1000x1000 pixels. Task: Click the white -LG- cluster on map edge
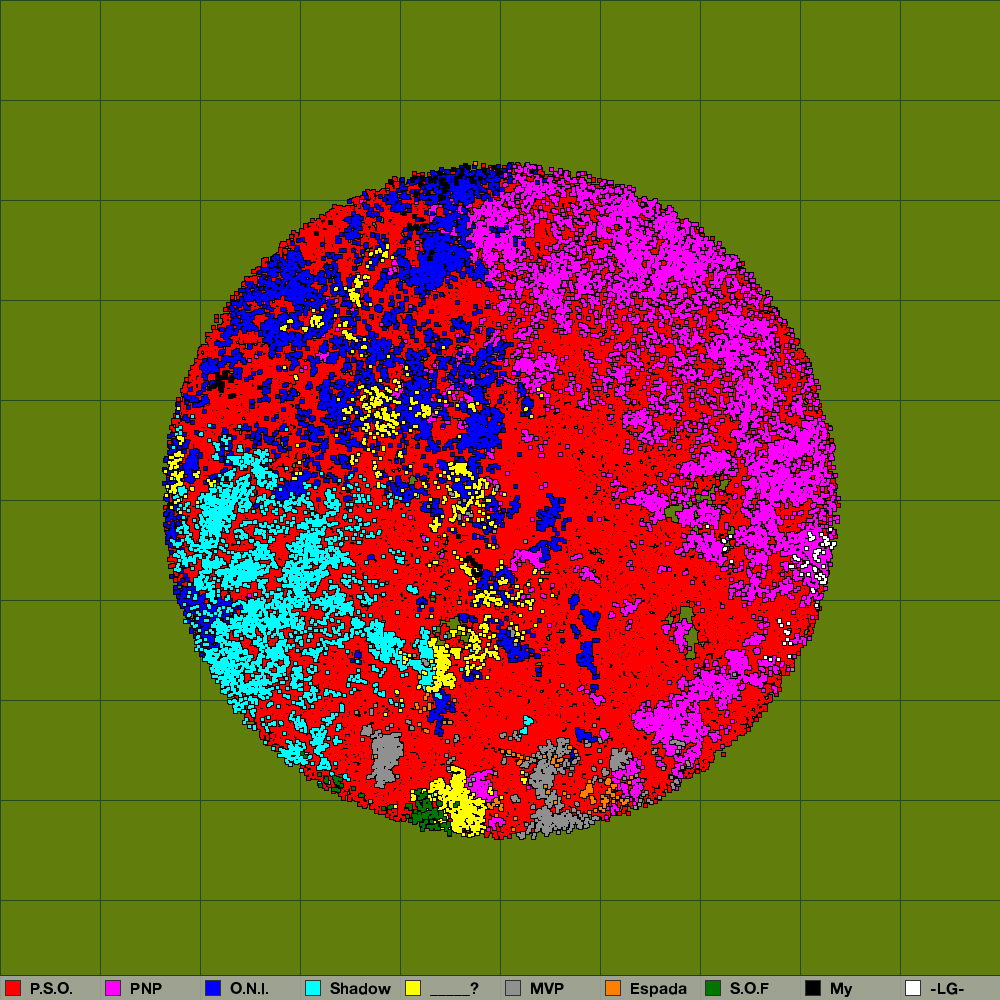[812, 559]
